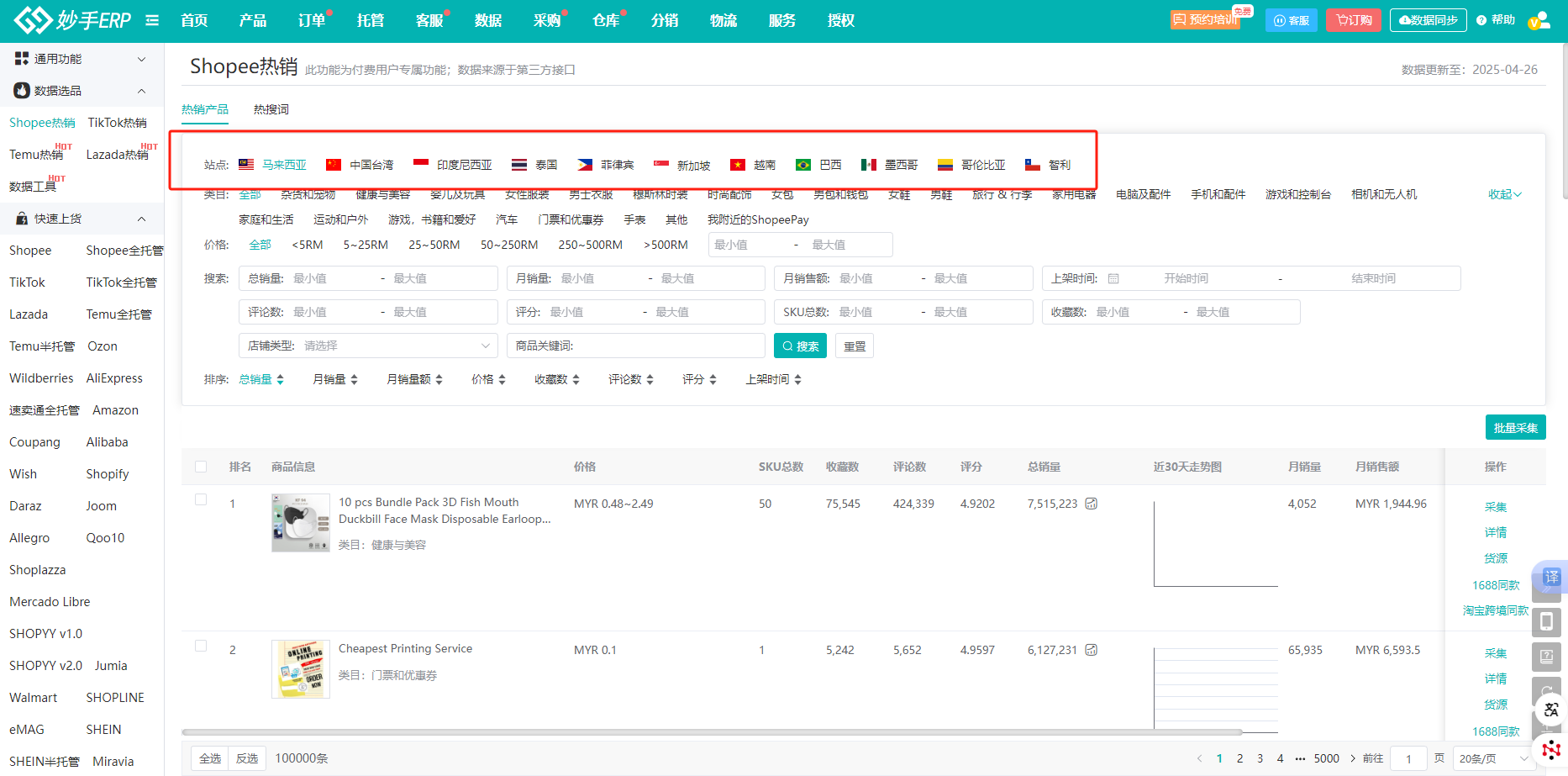Tick the checkbox for product rank 2
This screenshot has height=776, width=1568.
(x=201, y=646)
